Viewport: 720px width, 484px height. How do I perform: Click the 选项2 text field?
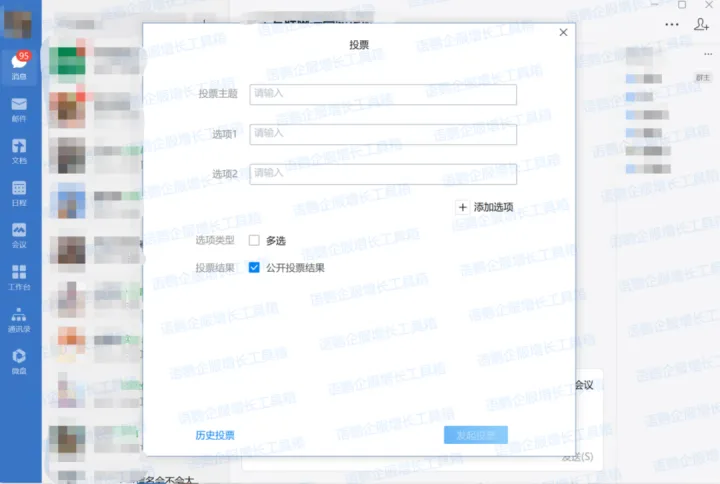point(383,174)
